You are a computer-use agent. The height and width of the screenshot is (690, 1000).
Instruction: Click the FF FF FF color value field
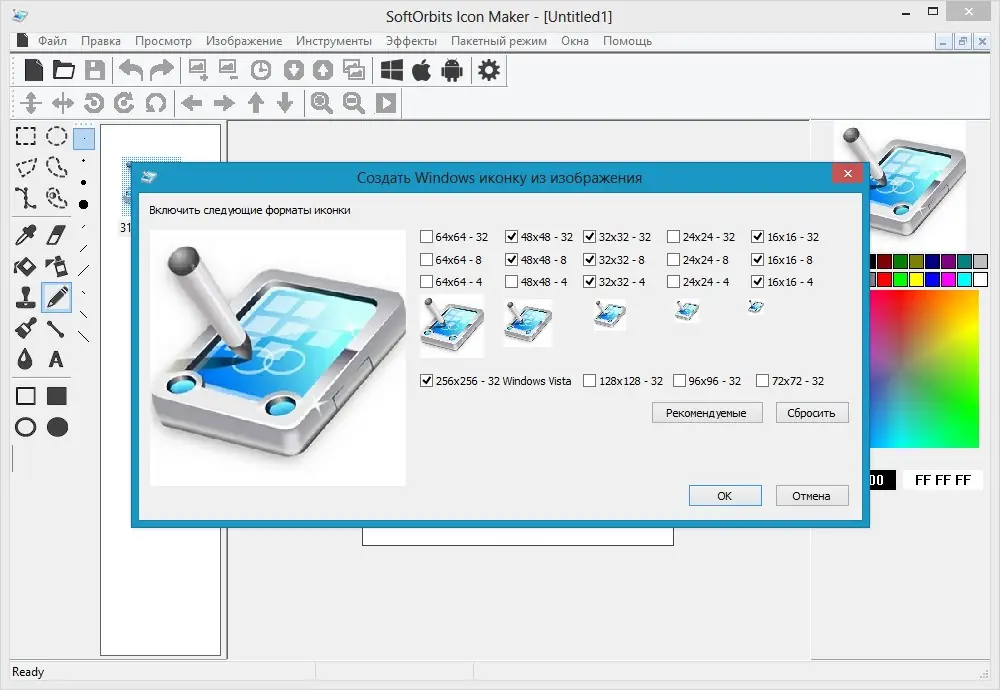[943, 480]
